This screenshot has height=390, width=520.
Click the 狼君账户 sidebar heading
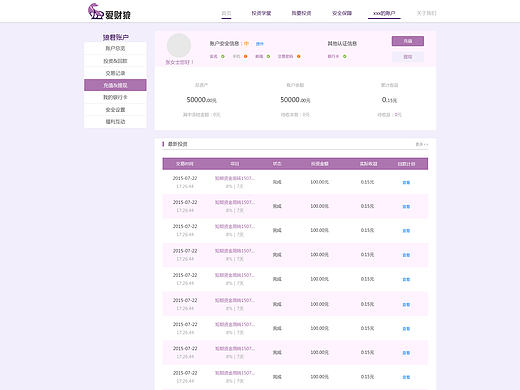click(115, 37)
